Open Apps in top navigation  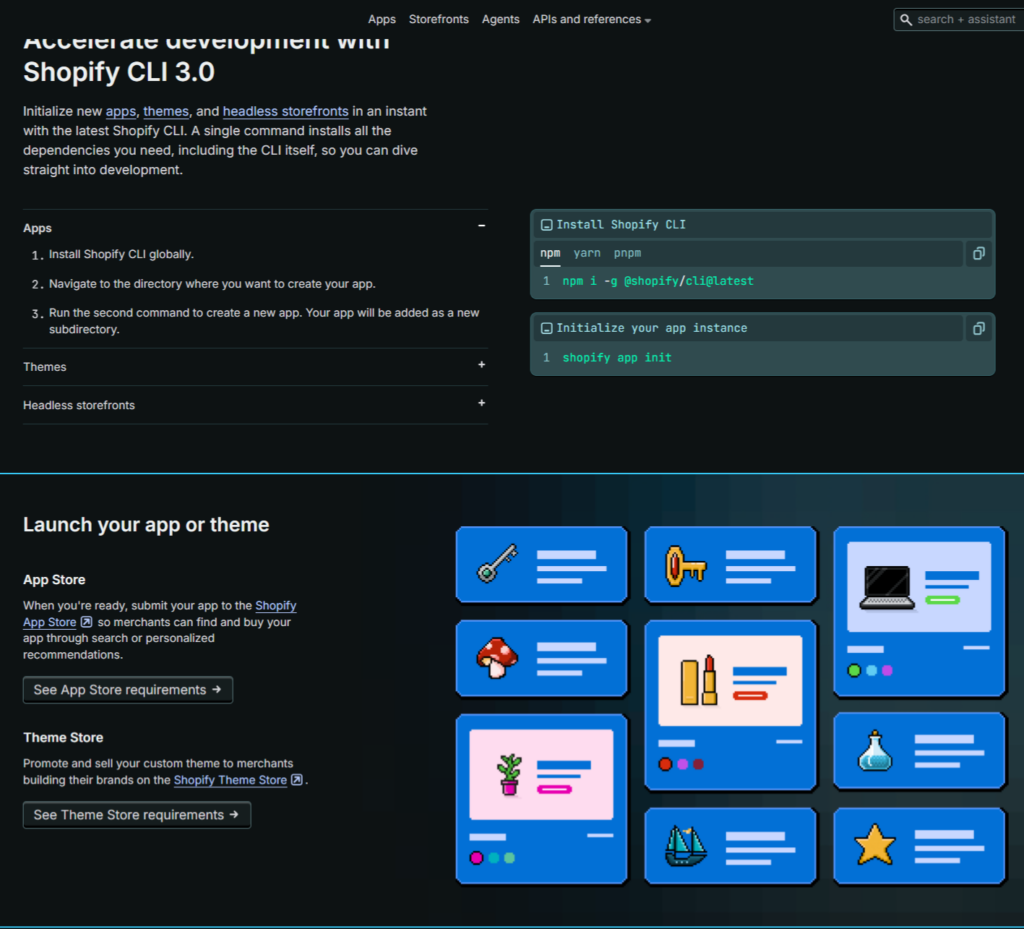(x=381, y=20)
